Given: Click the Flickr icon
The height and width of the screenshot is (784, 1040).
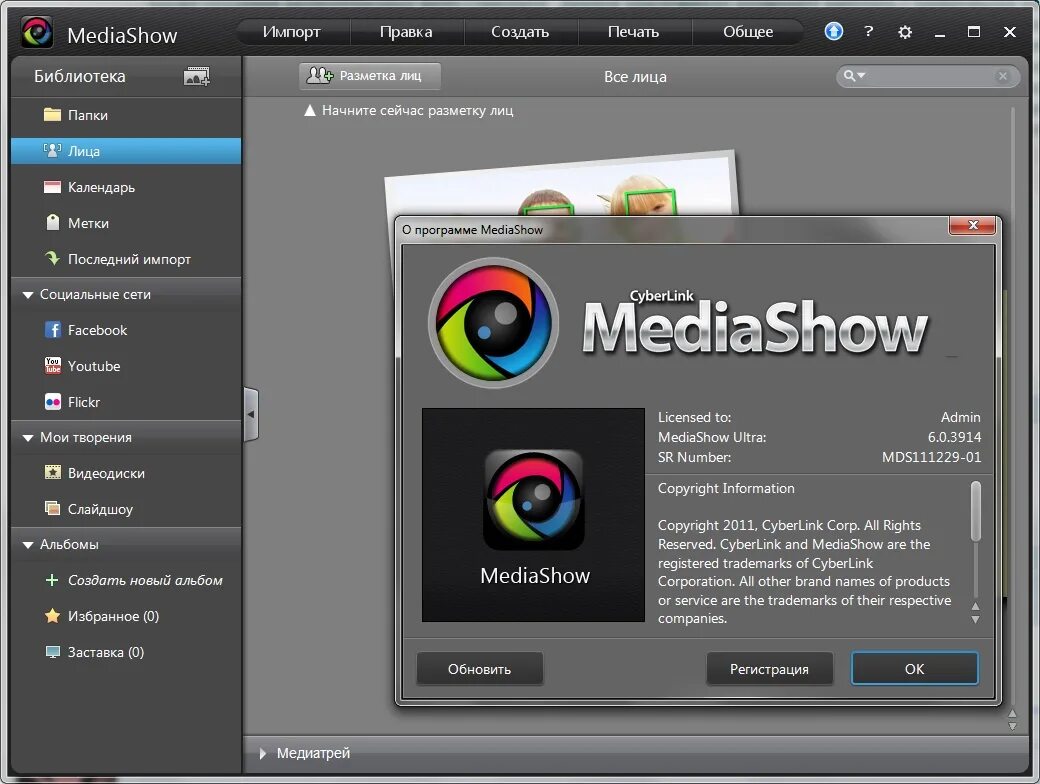Looking at the screenshot, I should (52, 401).
